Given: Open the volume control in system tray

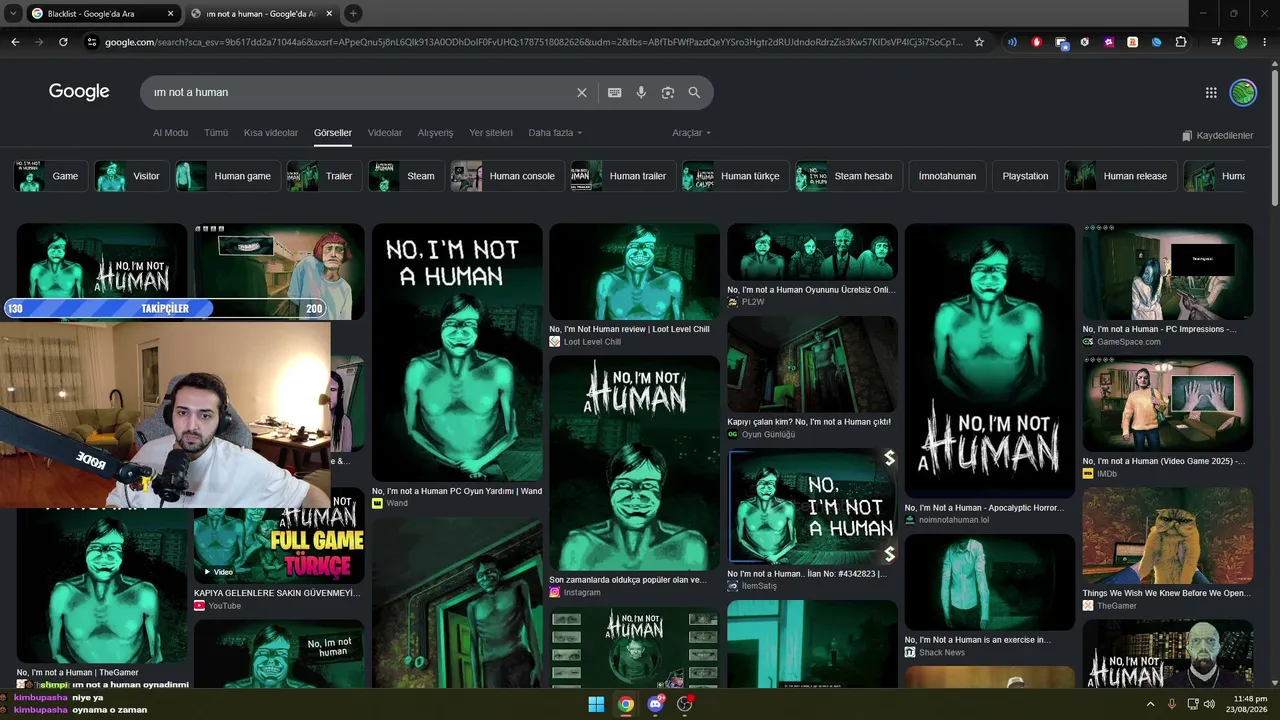Looking at the screenshot, I should coord(1209,704).
